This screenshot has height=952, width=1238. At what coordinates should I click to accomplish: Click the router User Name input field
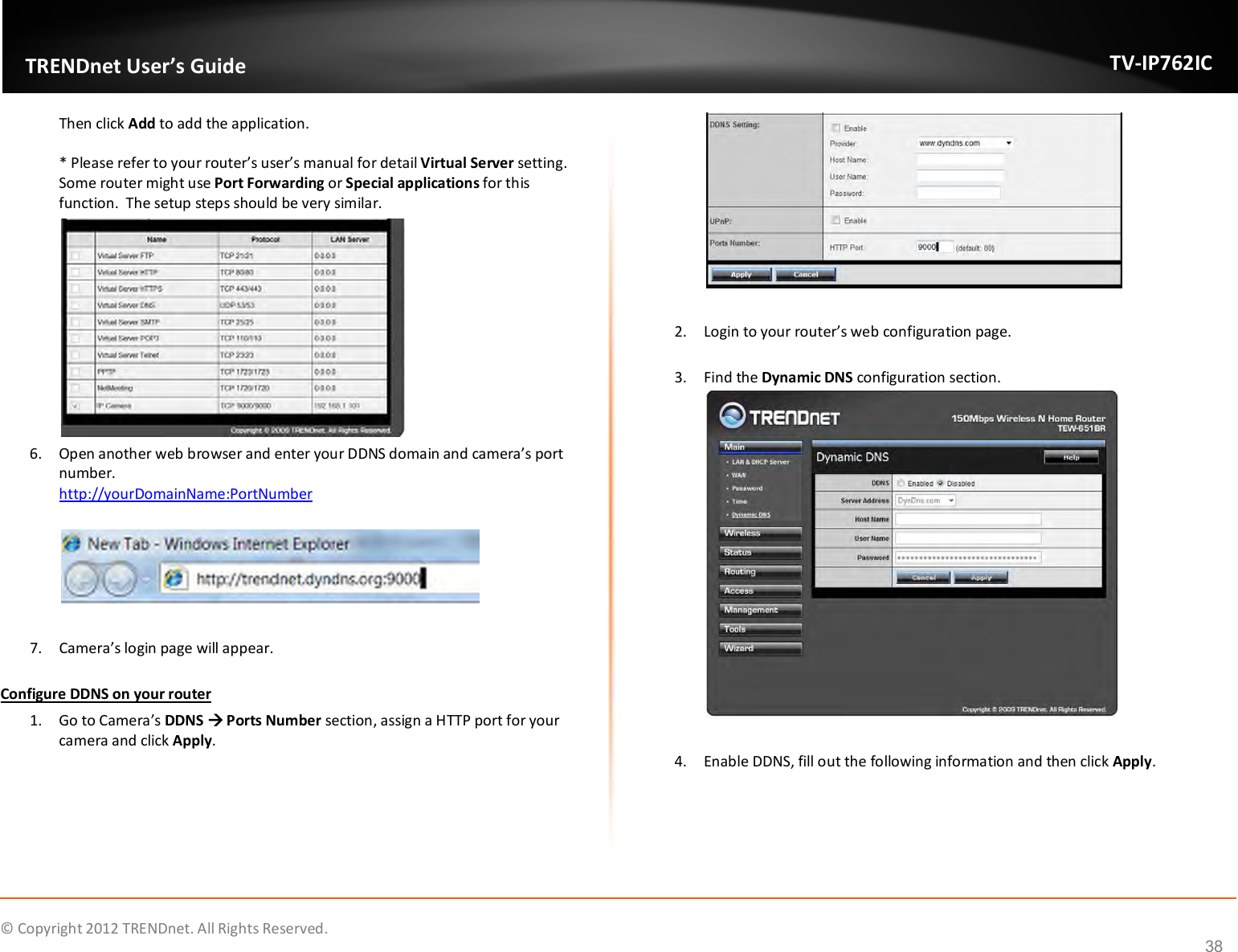[968, 538]
